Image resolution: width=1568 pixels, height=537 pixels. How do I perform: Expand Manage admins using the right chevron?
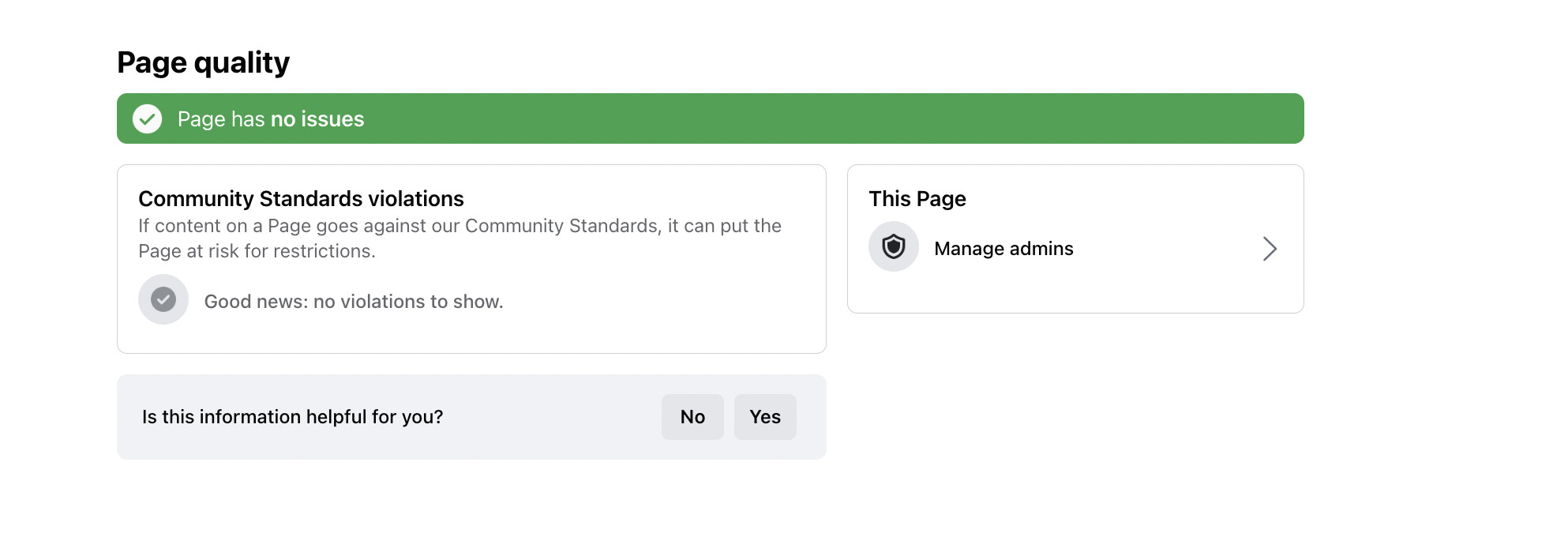[x=1269, y=249]
